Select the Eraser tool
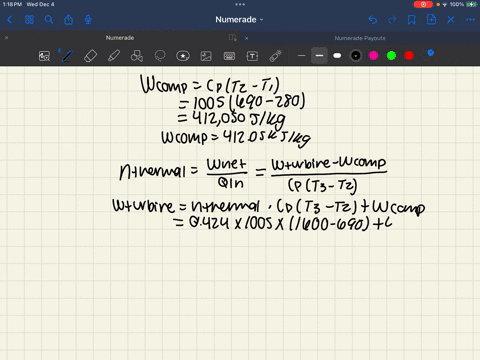The width and height of the screenshot is (480, 360). (90, 56)
